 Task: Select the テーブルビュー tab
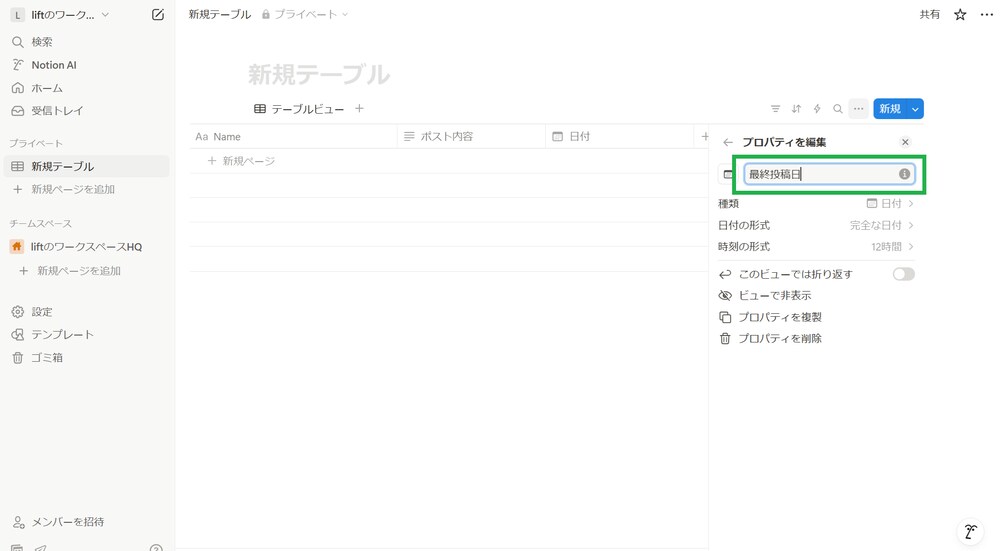coord(299,109)
